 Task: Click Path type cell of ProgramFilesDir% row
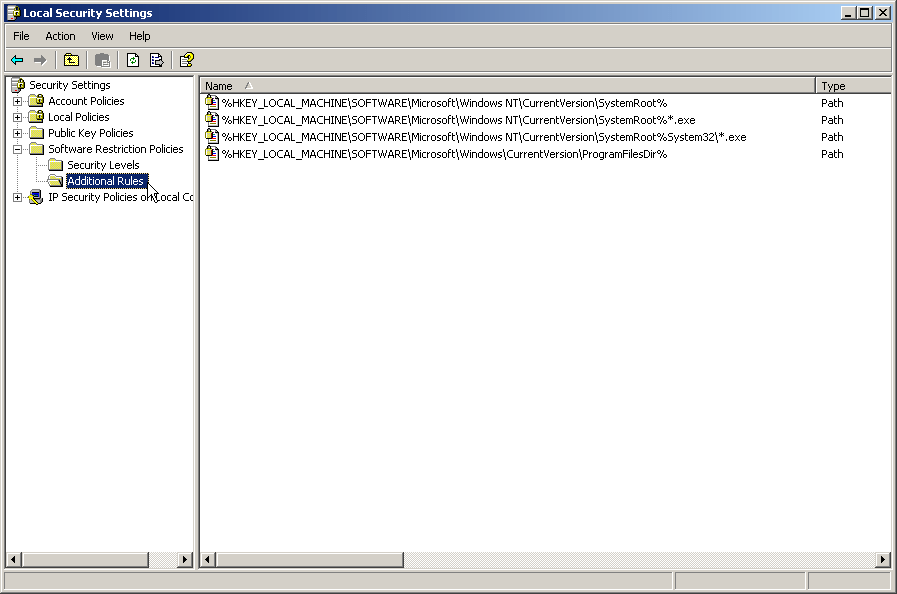tap(832, 154)
